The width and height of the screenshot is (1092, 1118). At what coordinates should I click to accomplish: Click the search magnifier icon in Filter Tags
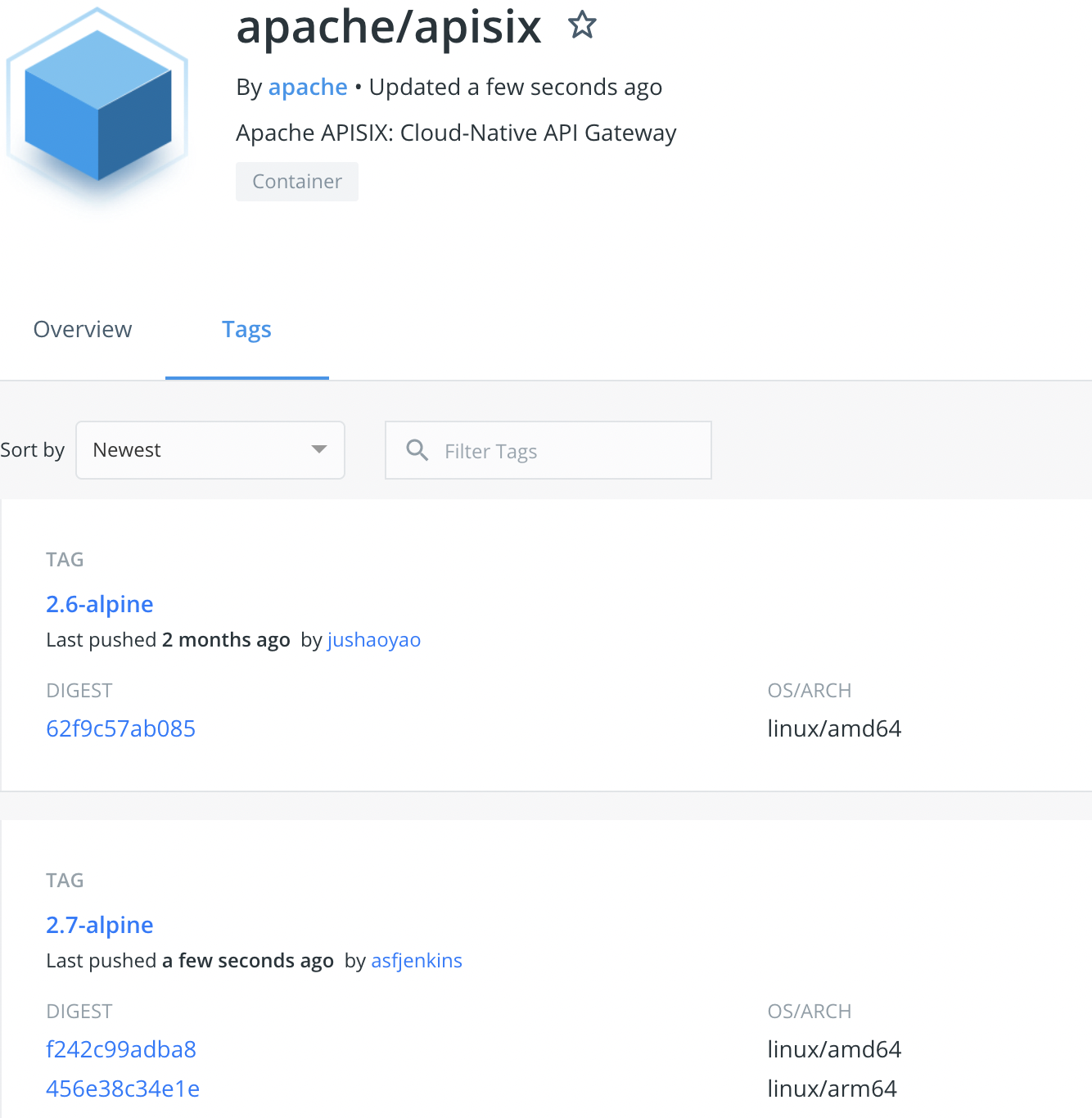coord(417,450)
